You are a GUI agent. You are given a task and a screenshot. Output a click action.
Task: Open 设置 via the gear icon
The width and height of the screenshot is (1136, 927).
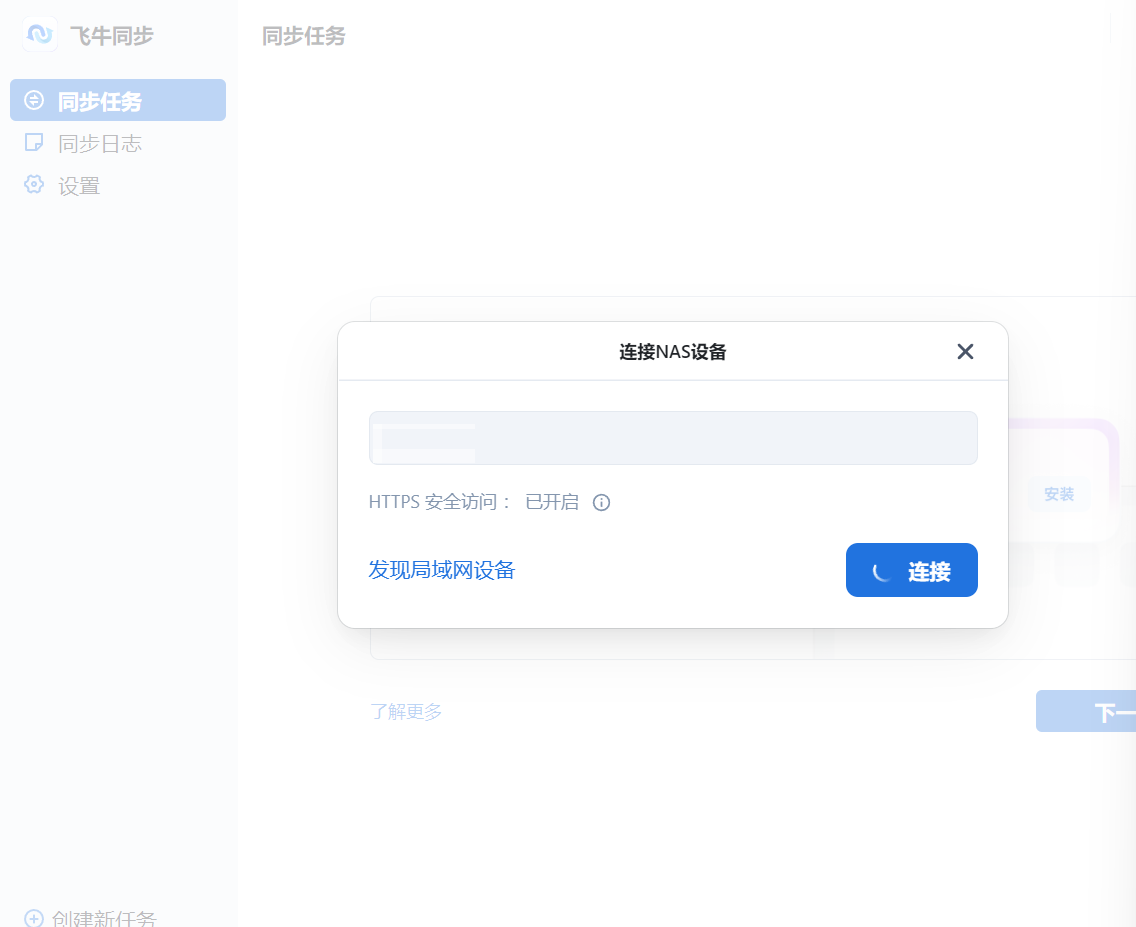(33, 185)
